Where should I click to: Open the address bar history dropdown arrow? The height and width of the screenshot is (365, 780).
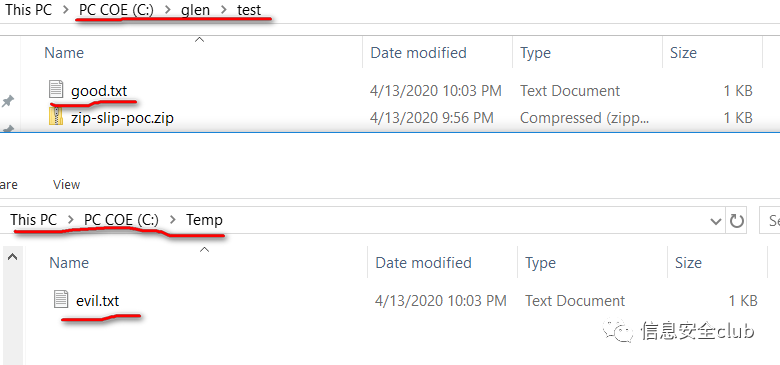715,221
